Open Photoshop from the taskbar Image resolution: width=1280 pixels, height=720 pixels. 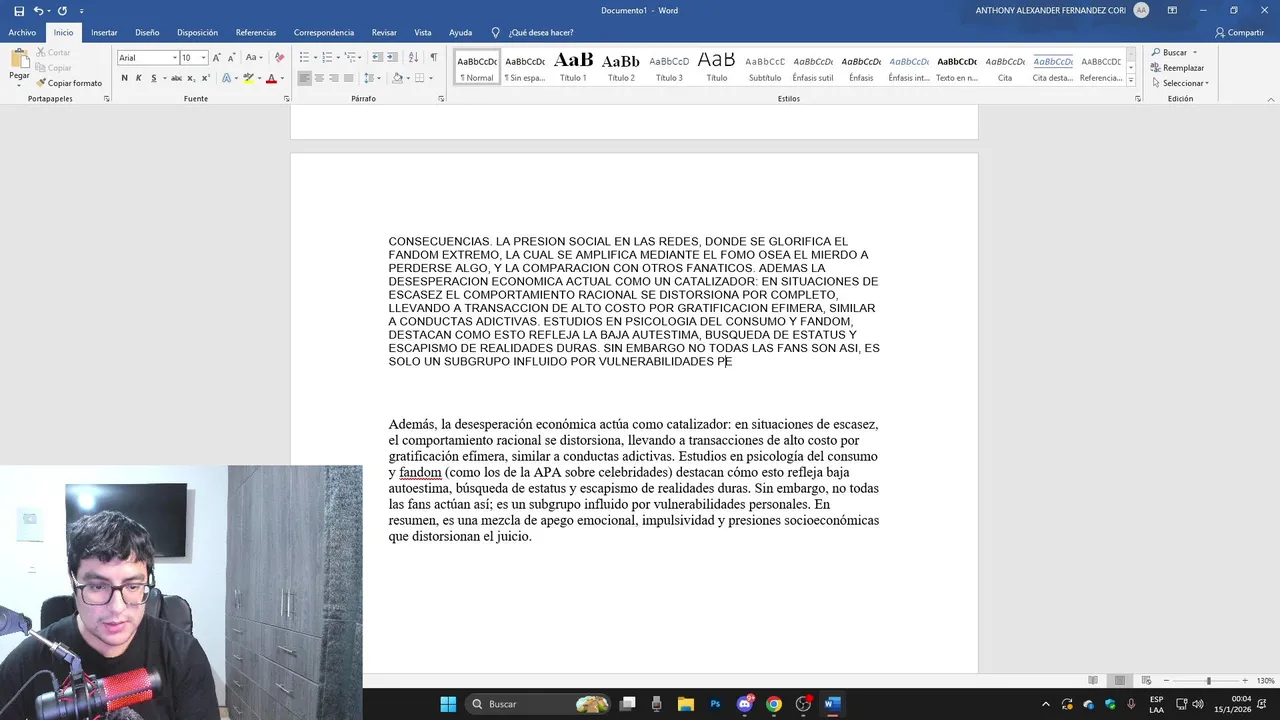[715, 704]
